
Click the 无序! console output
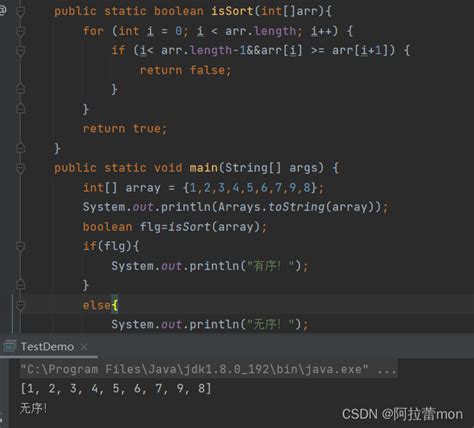(33, 408)
